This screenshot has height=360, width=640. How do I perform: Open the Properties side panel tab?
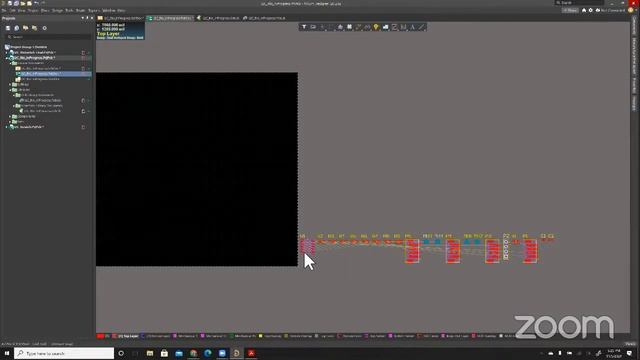(x=634, y=85)
